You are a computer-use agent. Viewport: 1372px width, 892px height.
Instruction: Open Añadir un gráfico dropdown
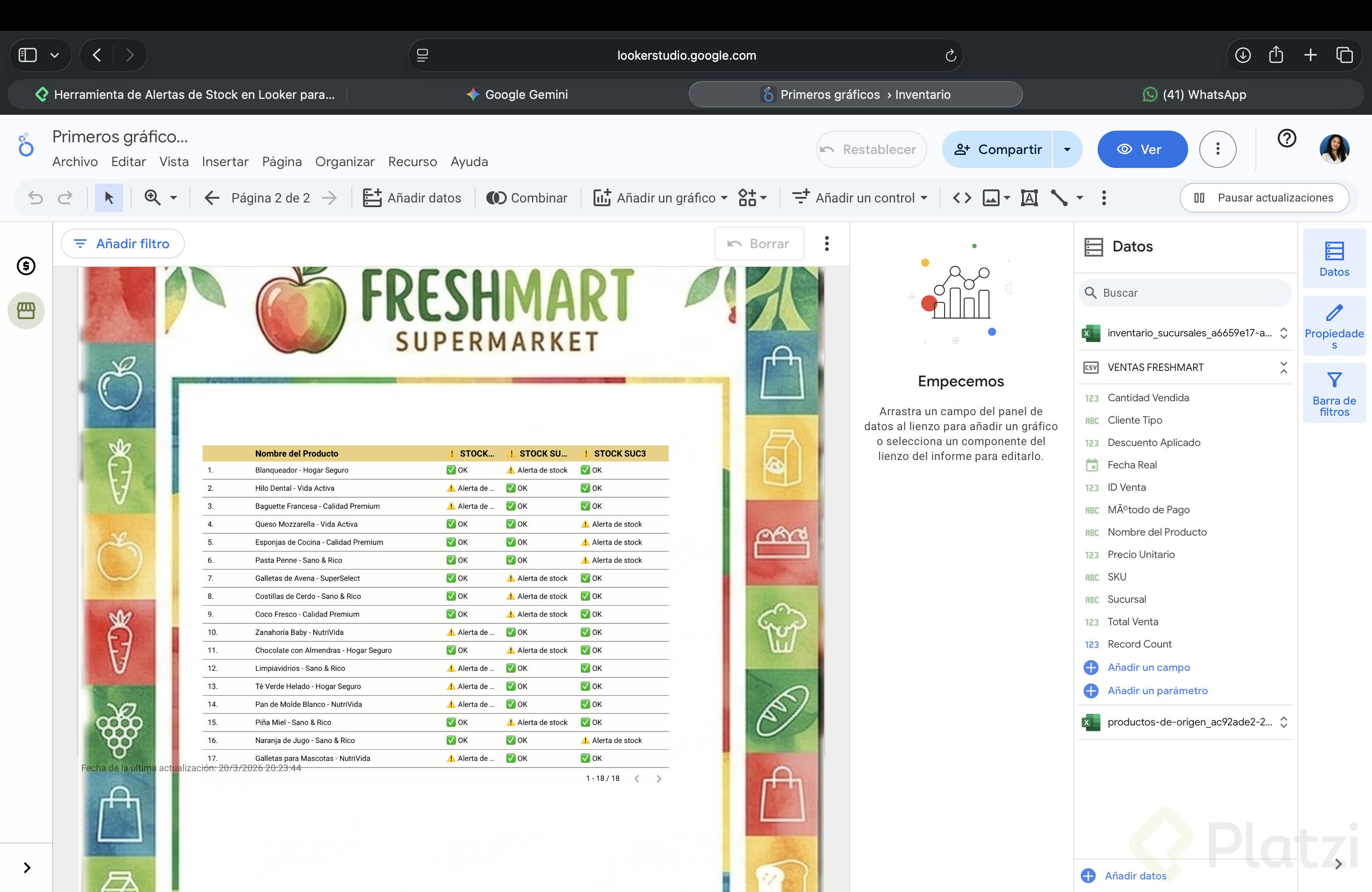tap(660, 198)
